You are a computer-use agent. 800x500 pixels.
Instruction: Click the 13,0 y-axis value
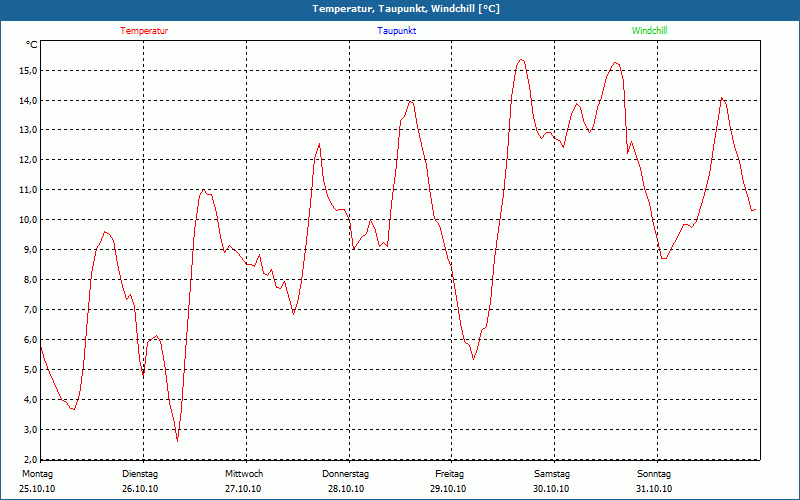[x=28, y=130]
